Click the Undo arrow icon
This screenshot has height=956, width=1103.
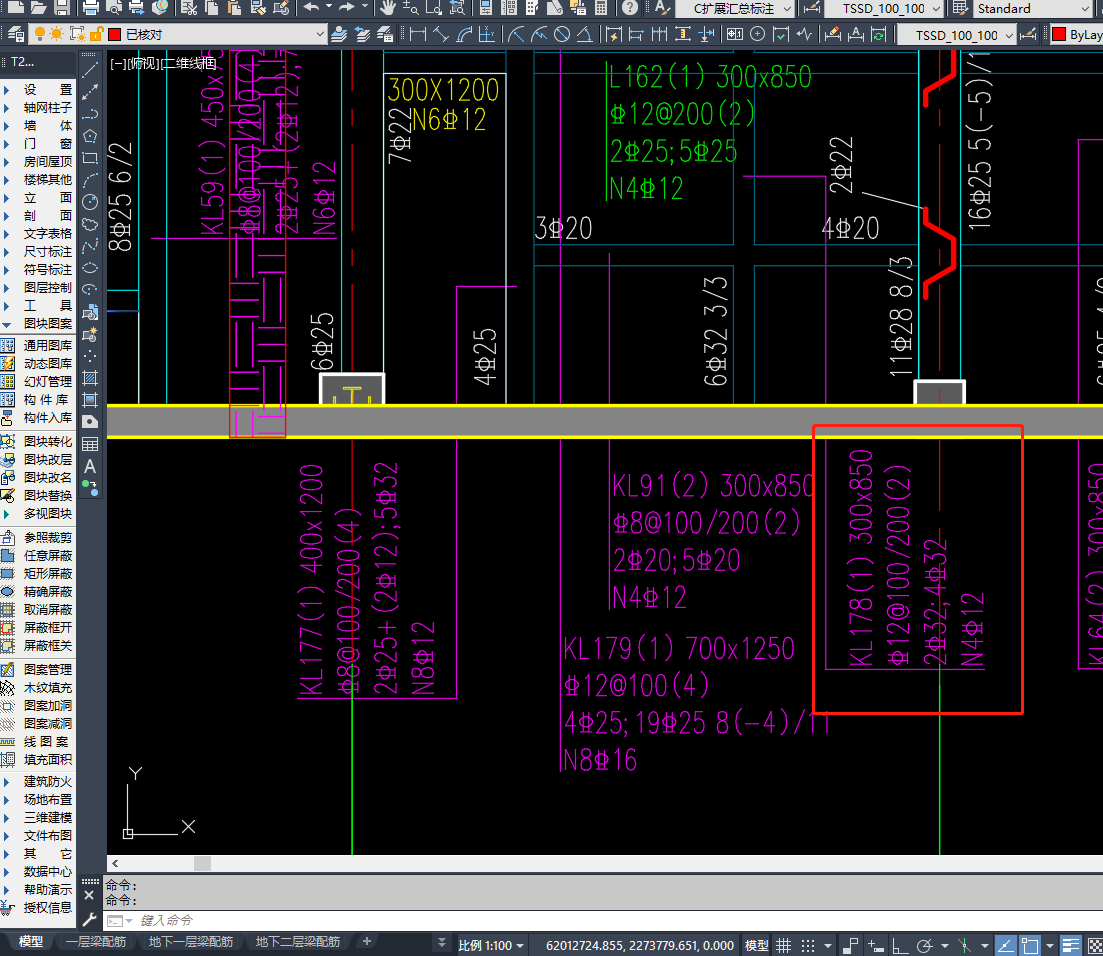point(312,8)
